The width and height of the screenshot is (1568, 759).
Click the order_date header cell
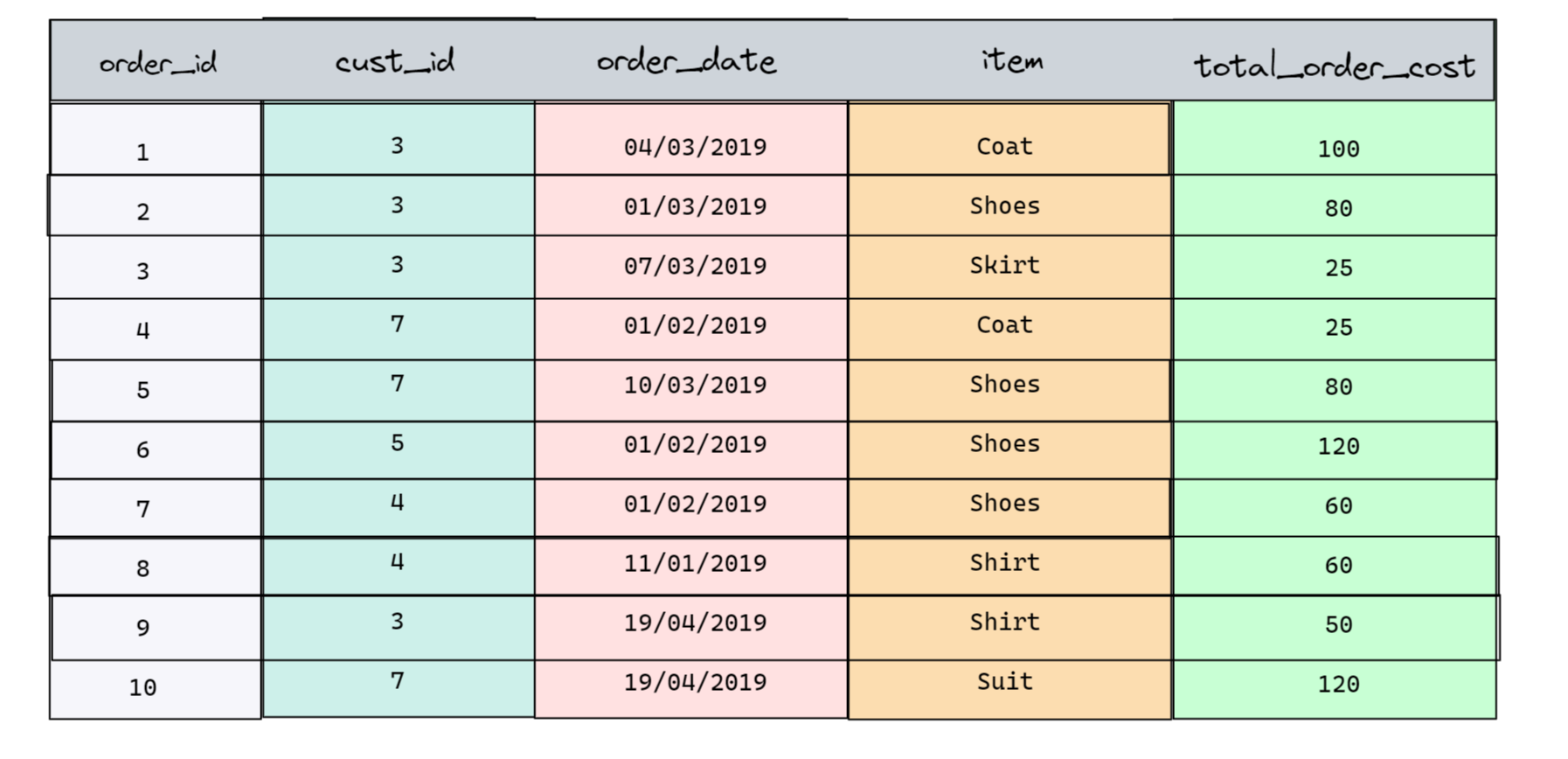690,59
